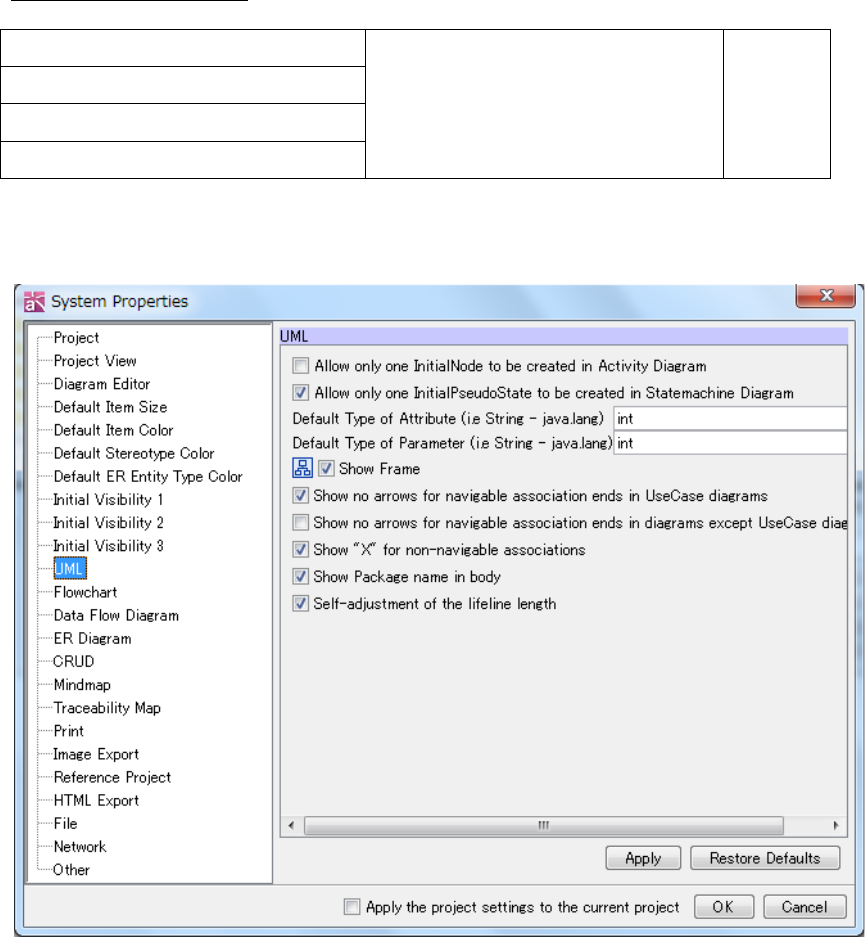865x937 pixels.
Task: Confirm with the OK button
Action: (x=723, y=907)
